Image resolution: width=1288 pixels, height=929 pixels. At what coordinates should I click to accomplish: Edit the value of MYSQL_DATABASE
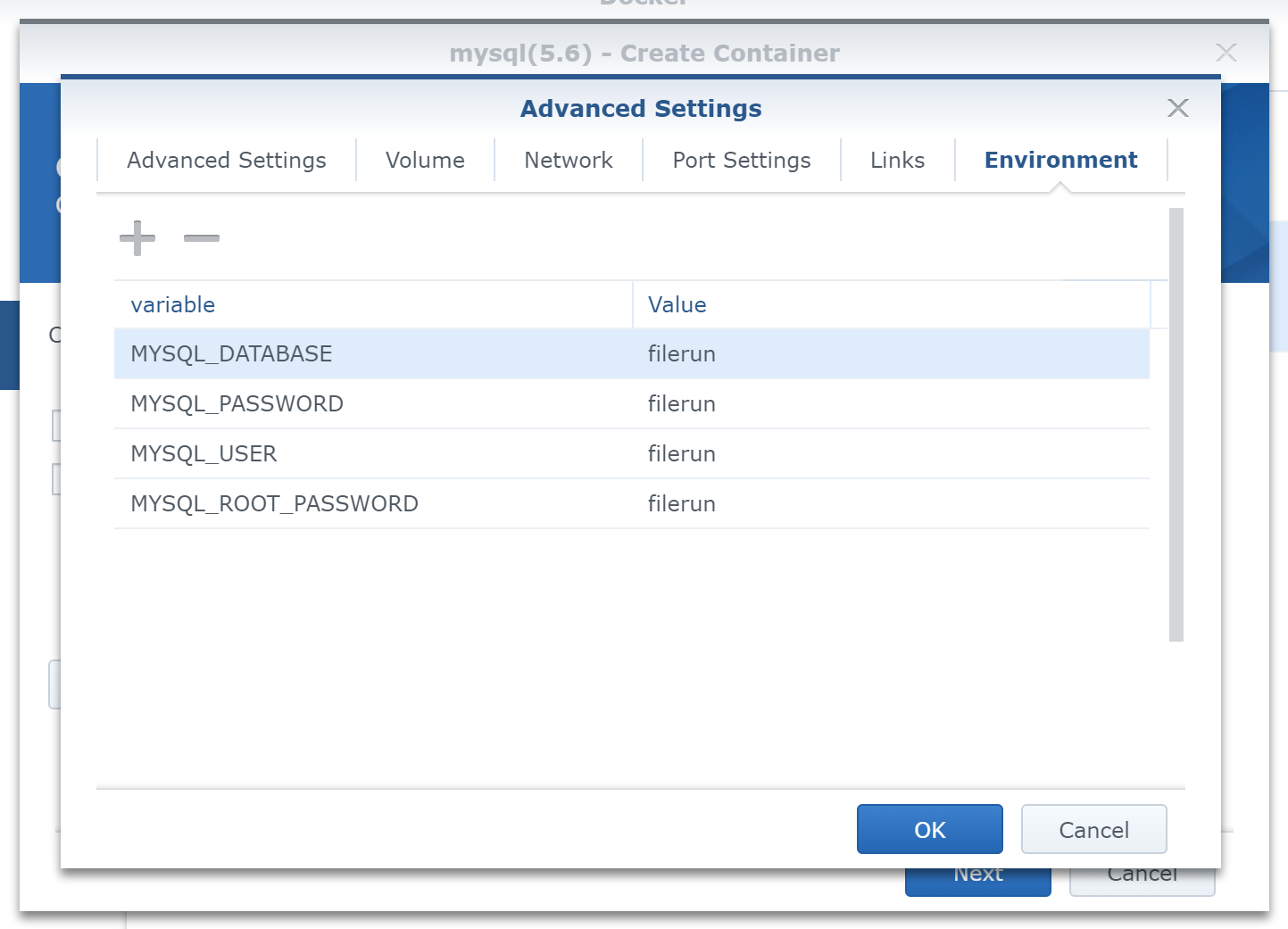pos(682,354)
